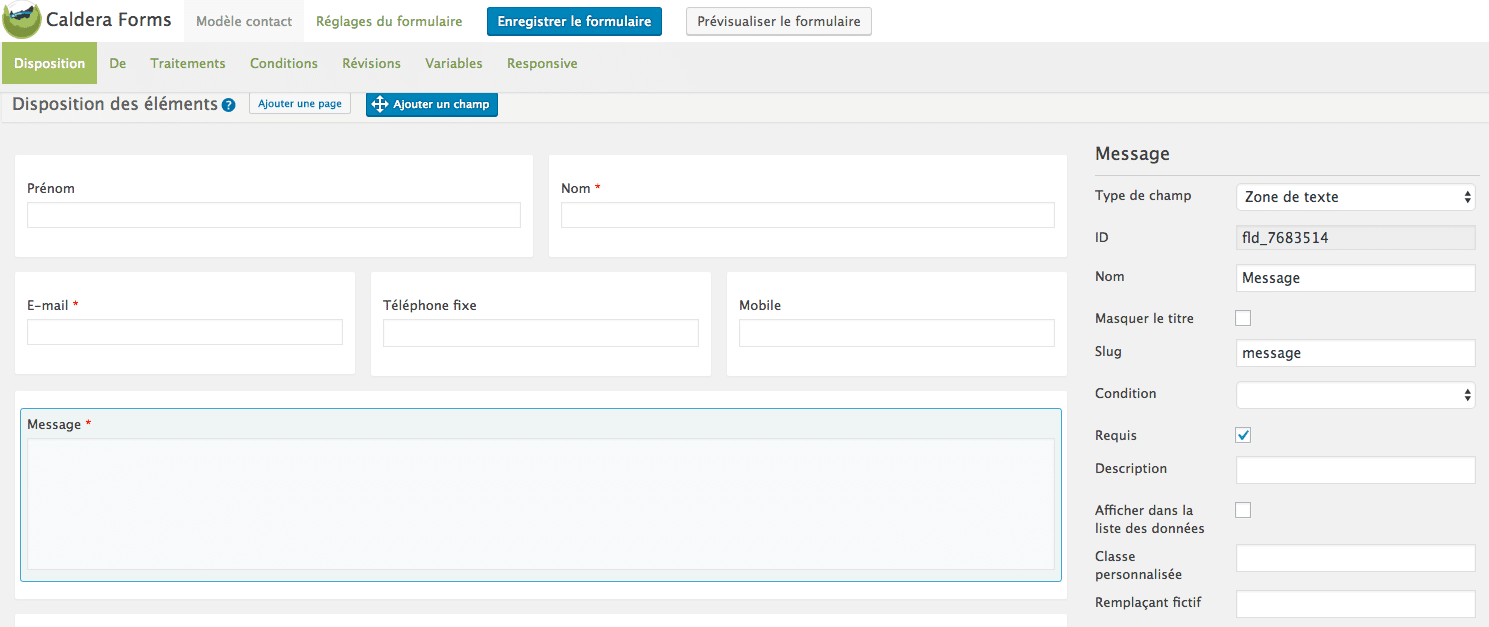Image resolution: width=1489 pixels, height=627 pixels.
Task: Open the Condition dropdown
Action: pyautogui.click(x=1355, y=394)
